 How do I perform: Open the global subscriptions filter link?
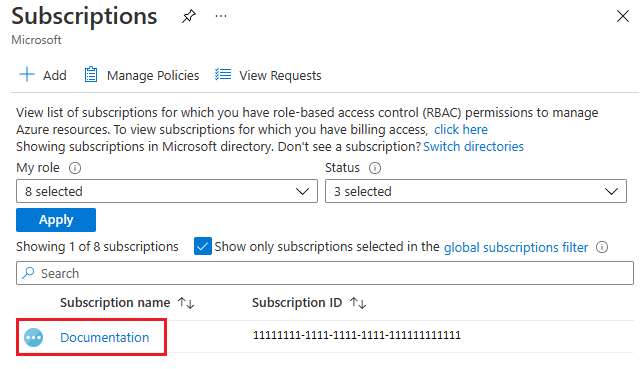click(x=516, y=247)
